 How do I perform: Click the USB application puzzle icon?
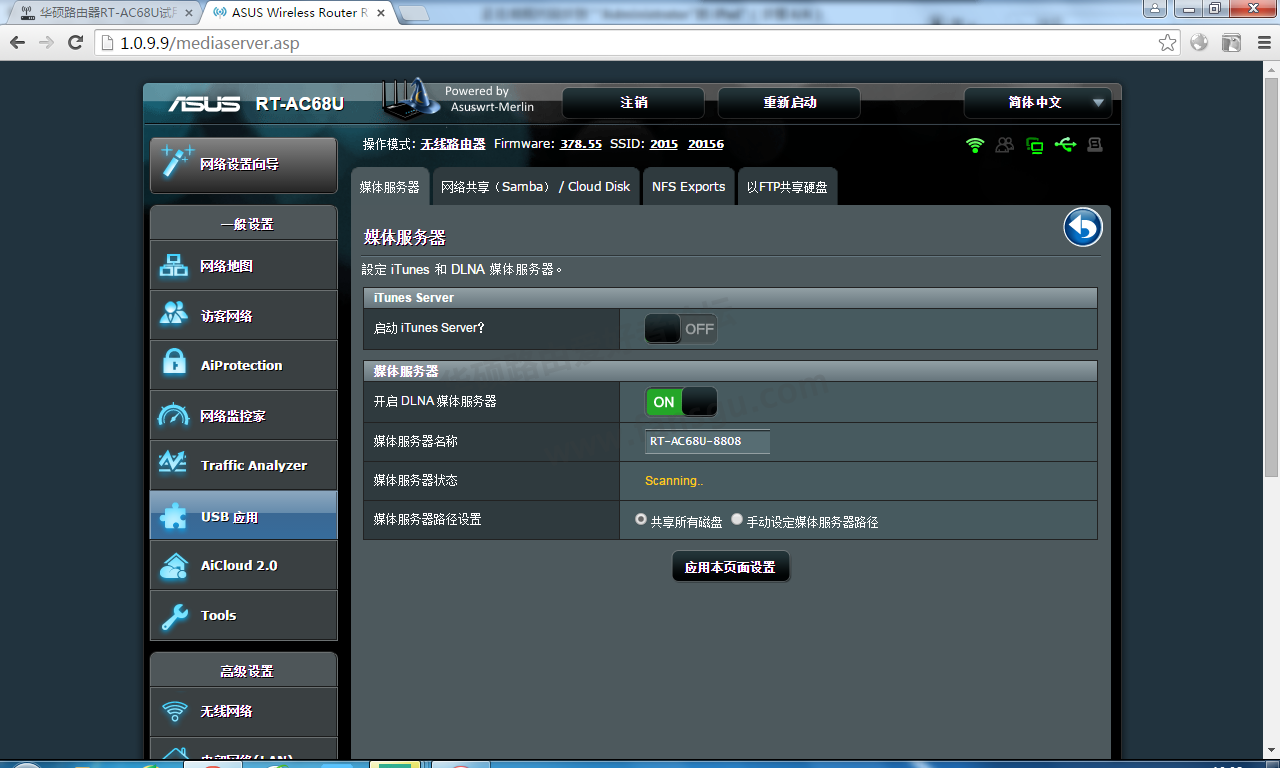coord(174,516)
